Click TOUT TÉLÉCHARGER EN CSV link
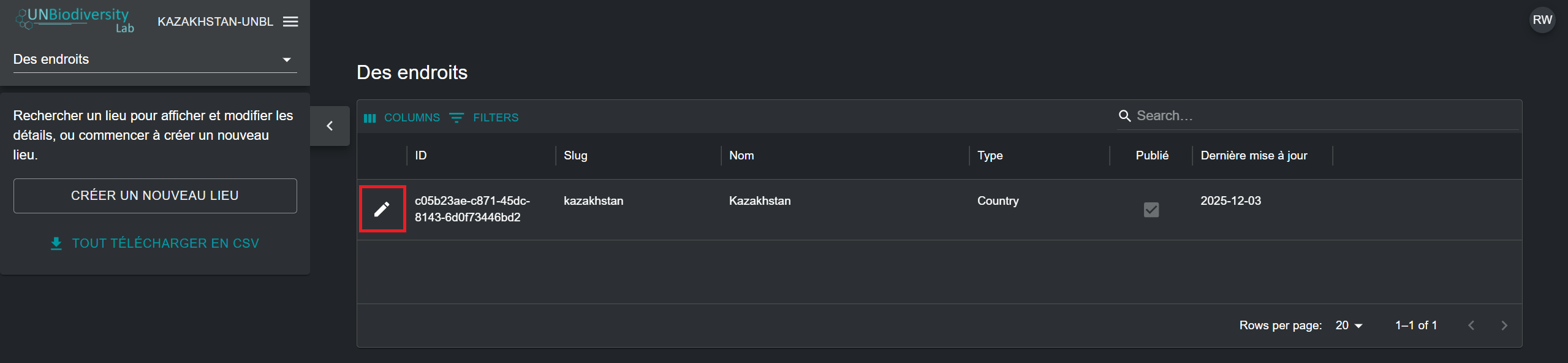This screenshot has width=1568, height=363. 155,243
